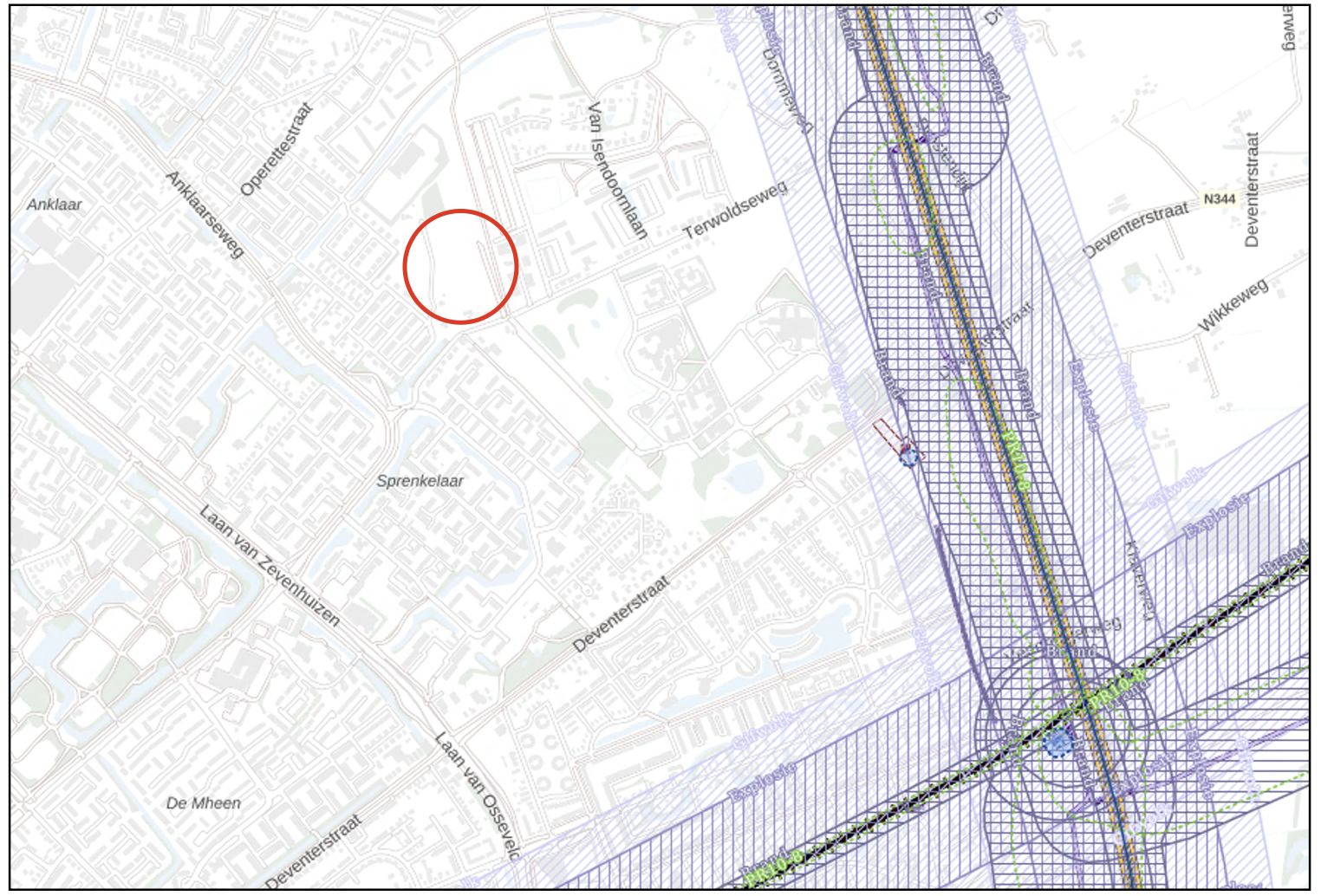This screenshot has width=1321, height=896.
Task: Click the Terwoldseweg street label
Action: [735, 211]
